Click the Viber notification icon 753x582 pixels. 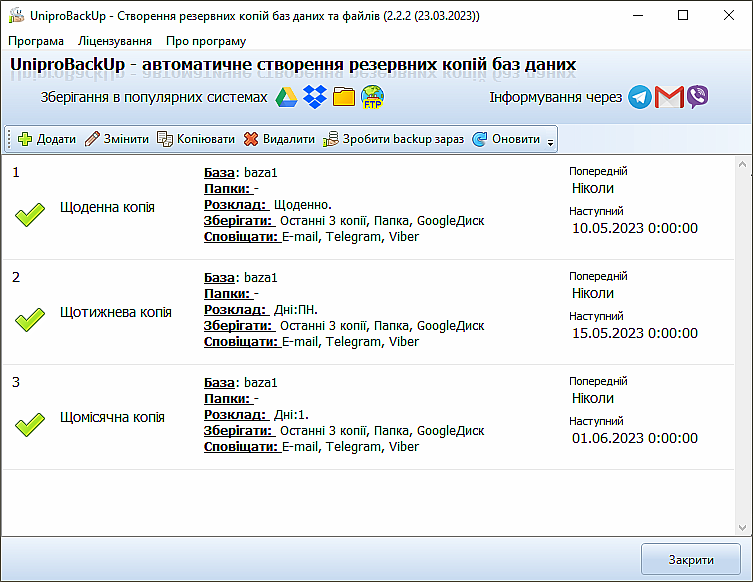point(697,97)
